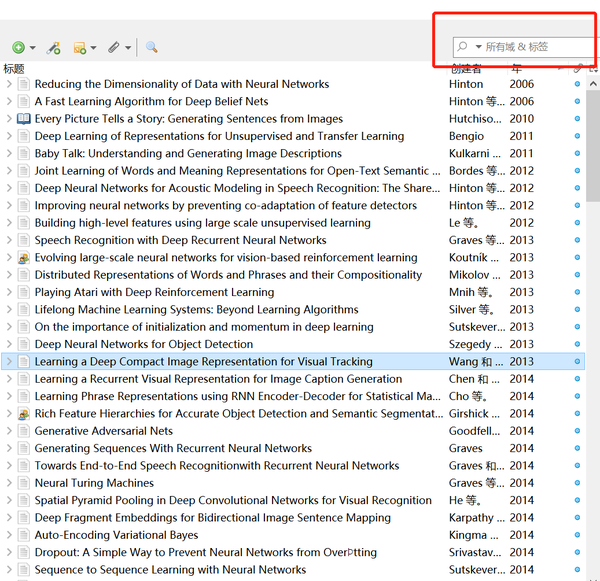
Task: Click into the 所有域 & 标签 search field
Action: (535, 47)
